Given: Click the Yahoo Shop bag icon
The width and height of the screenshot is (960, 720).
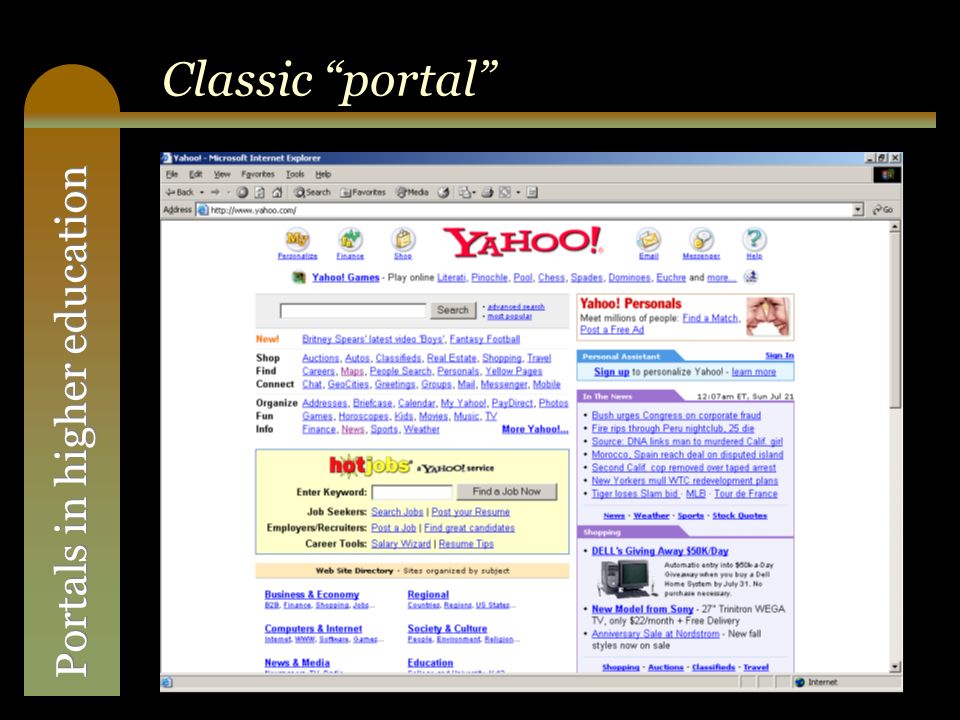Looking at the screenshot, I should coord(403,239).
